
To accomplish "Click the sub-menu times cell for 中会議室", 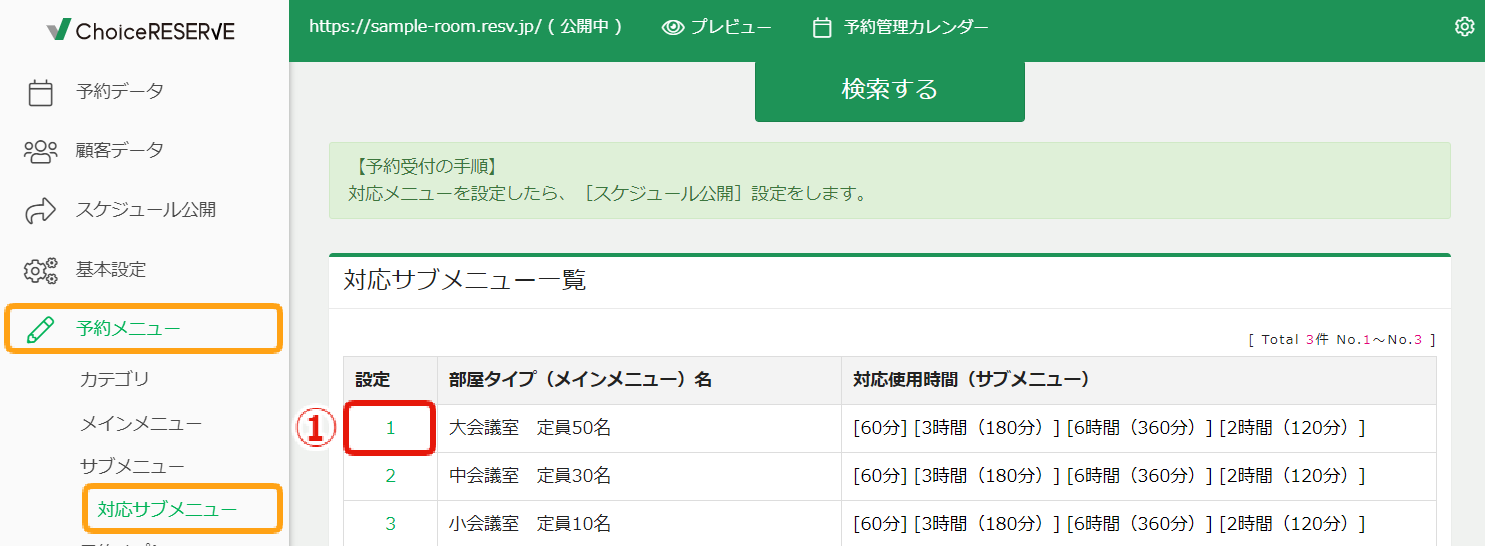I will coord(1139,476).
